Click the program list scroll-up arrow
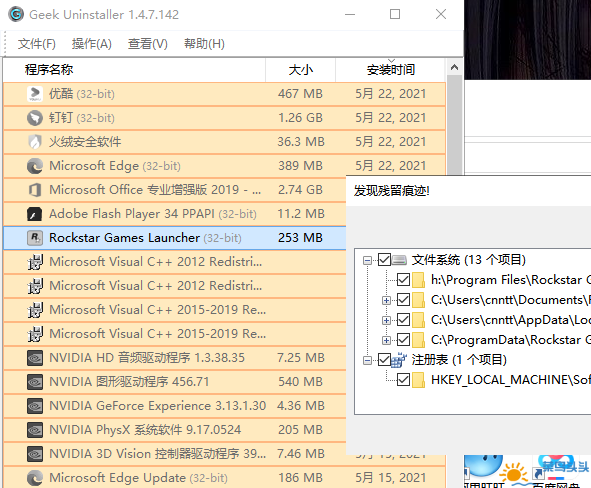Viewport: 591px width, 488px height. click(x=454, y=67)
